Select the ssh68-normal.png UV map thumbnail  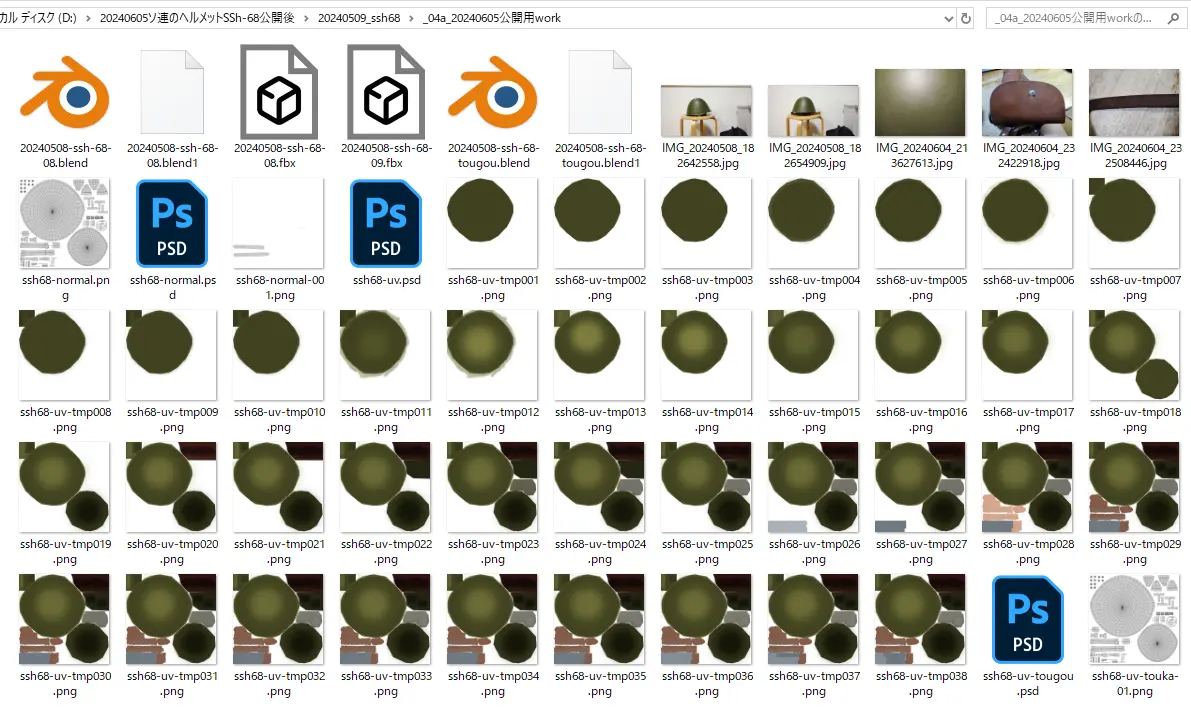66,225
